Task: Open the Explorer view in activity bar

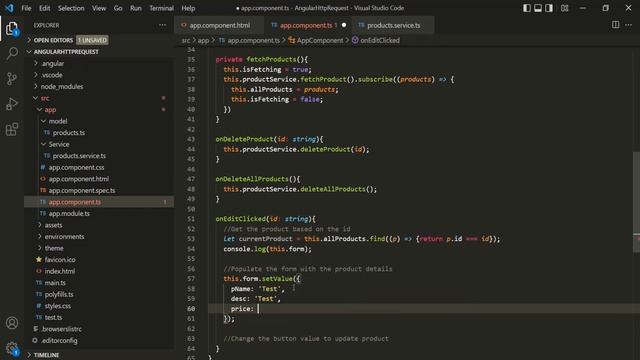Action: 12,29
